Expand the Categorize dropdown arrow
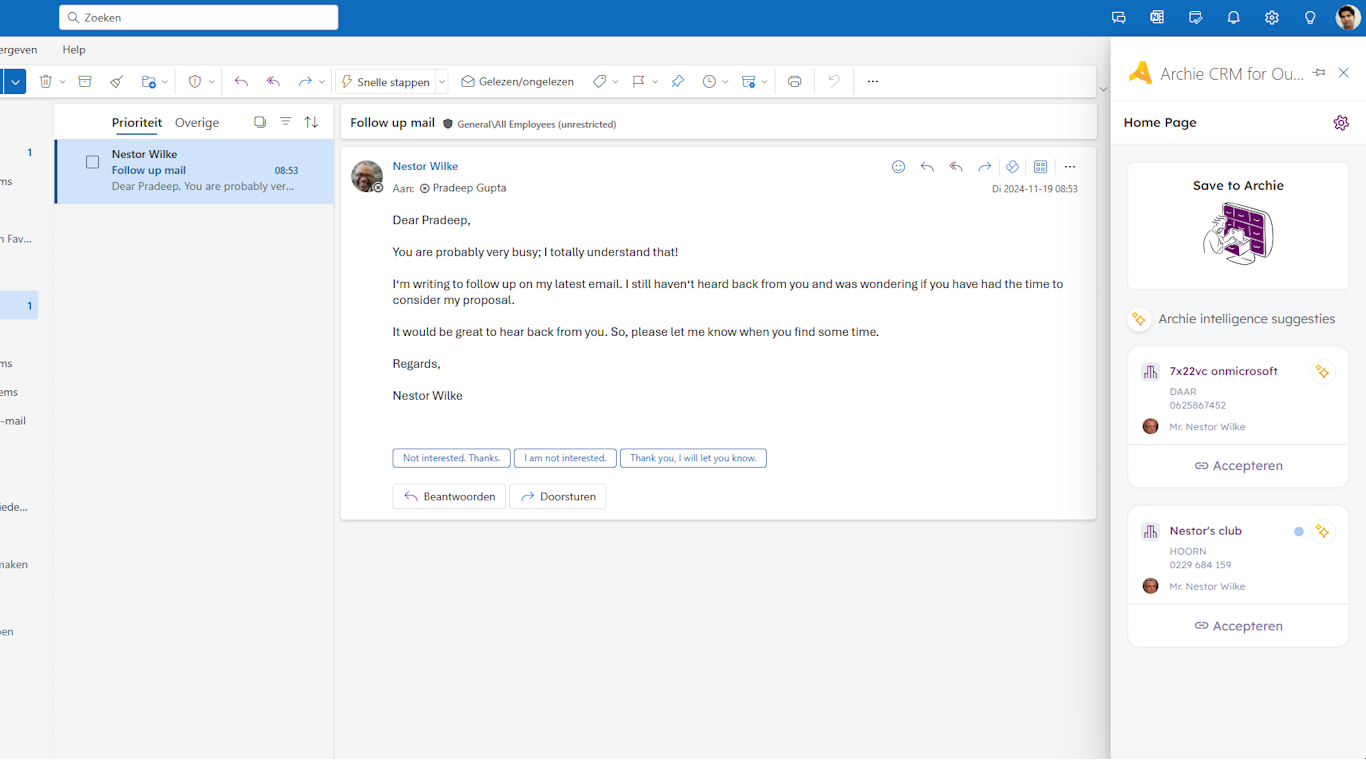The height and width of the screenshot is (768, 1366). 615,82
